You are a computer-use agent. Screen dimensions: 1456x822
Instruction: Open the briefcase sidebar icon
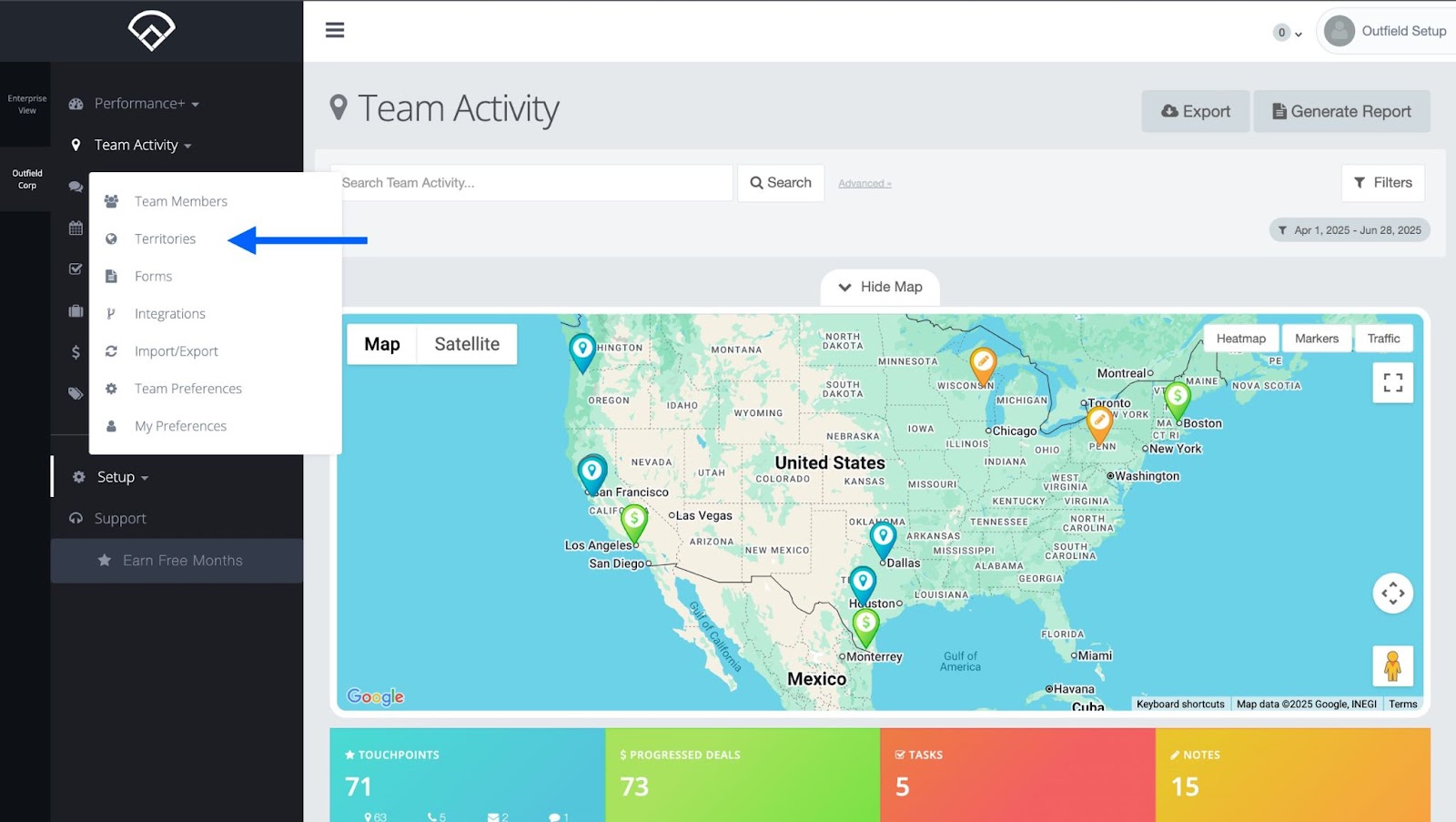coord(76,311)
